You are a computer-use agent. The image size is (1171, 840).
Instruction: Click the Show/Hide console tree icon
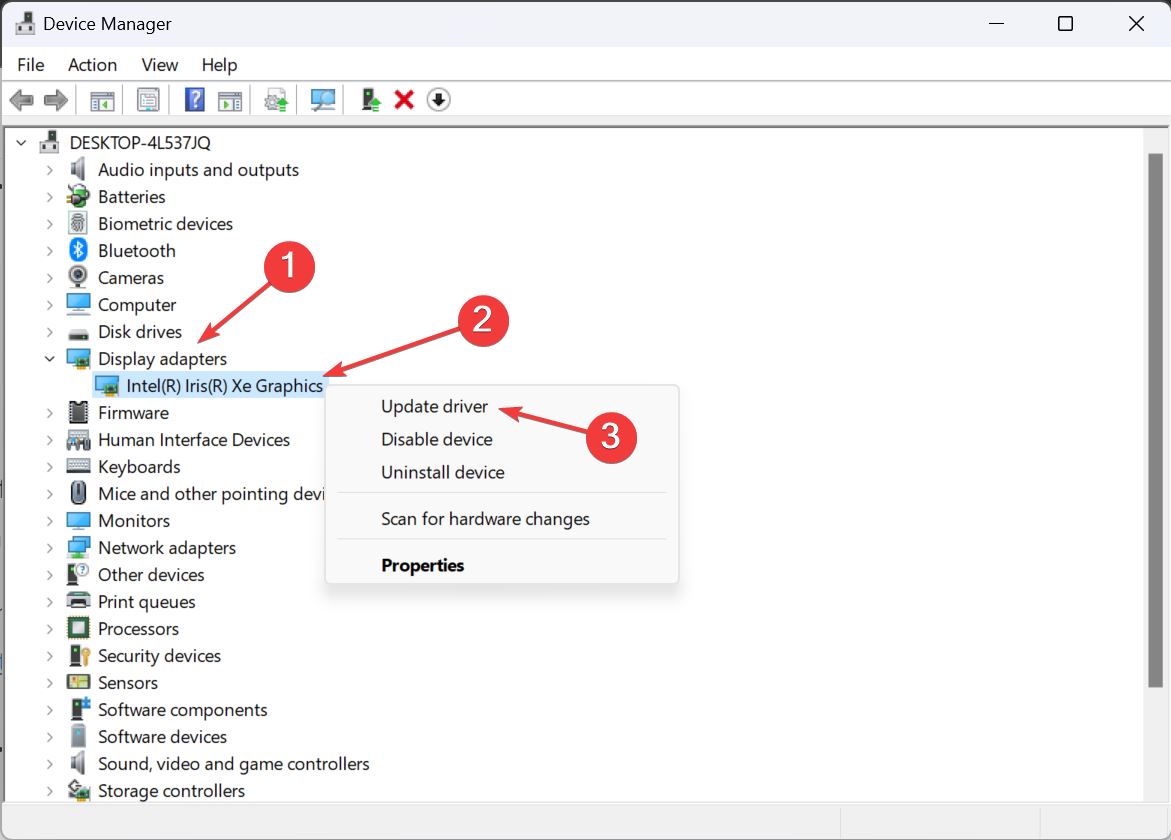point(102,100)
